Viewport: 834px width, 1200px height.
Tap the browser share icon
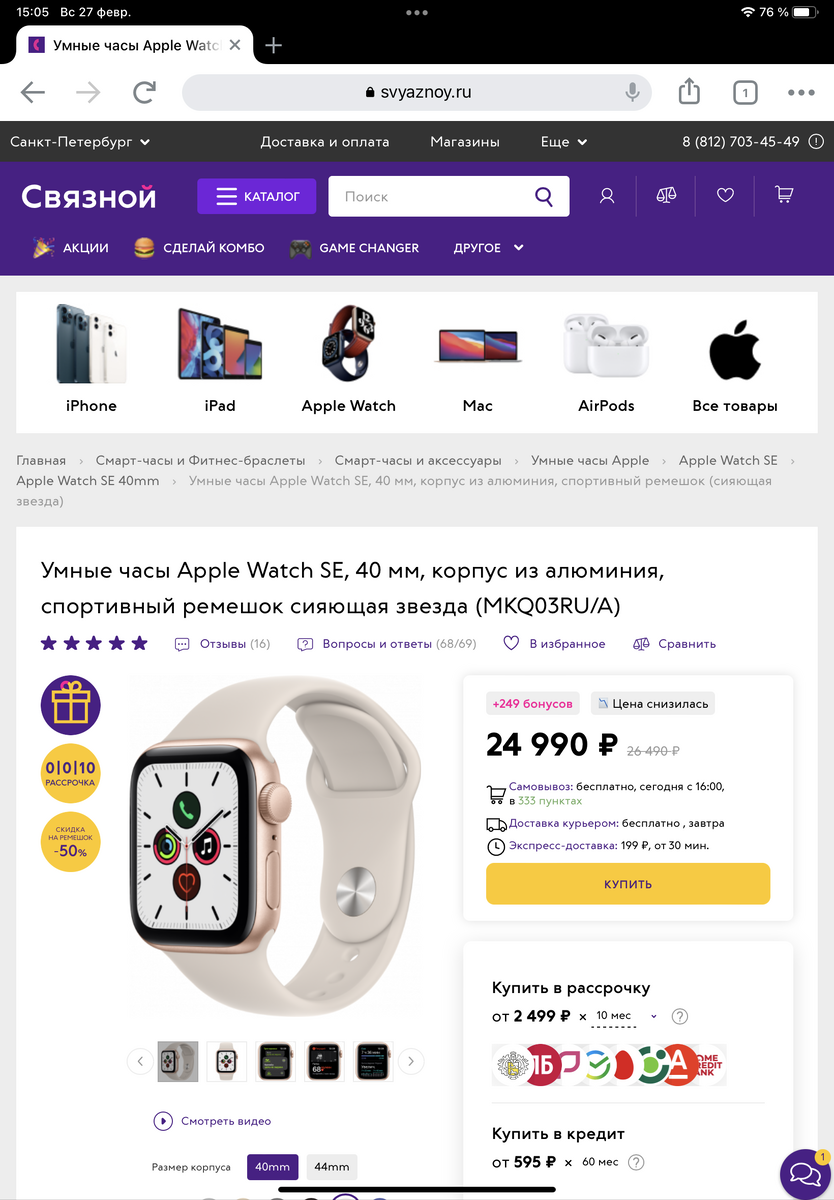(689, 92)
